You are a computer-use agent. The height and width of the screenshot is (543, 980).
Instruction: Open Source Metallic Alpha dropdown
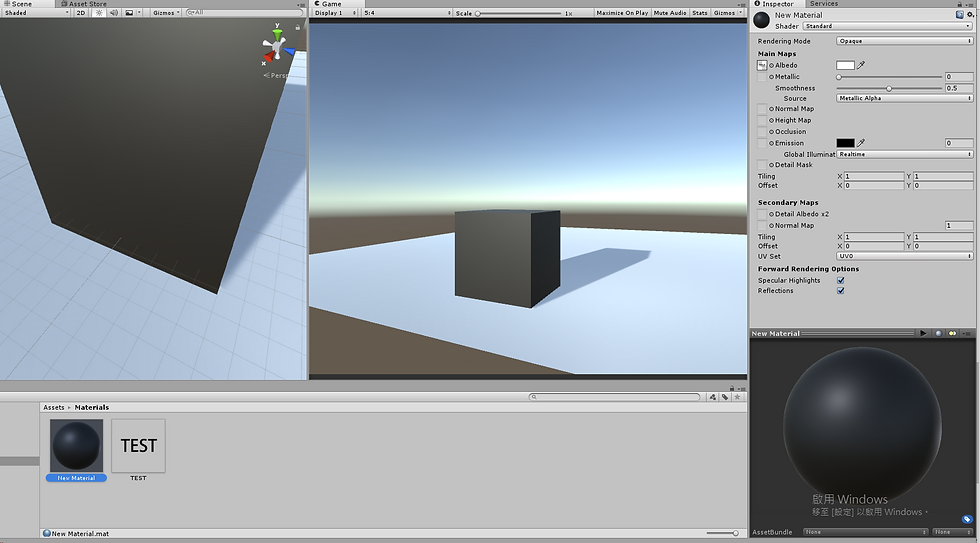904,98
